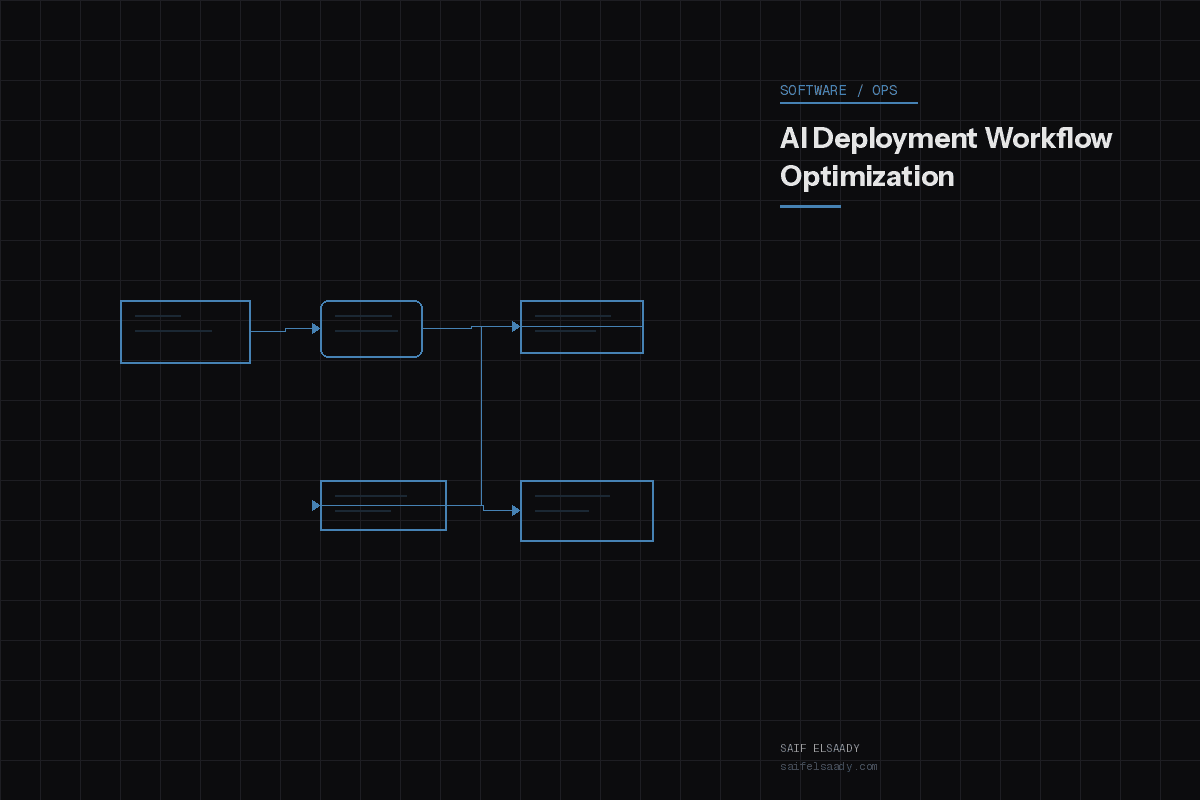Click the rounded rectangle workflow node
1200x800 pixels.
point(371,328)
